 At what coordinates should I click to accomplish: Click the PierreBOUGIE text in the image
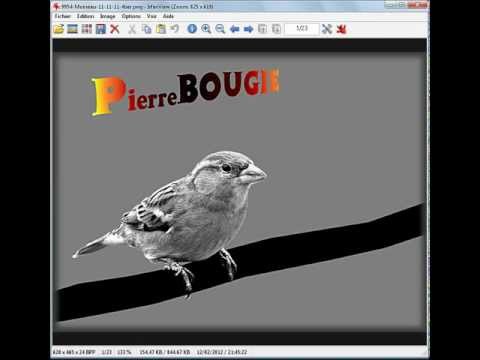(x=185, y=92)
